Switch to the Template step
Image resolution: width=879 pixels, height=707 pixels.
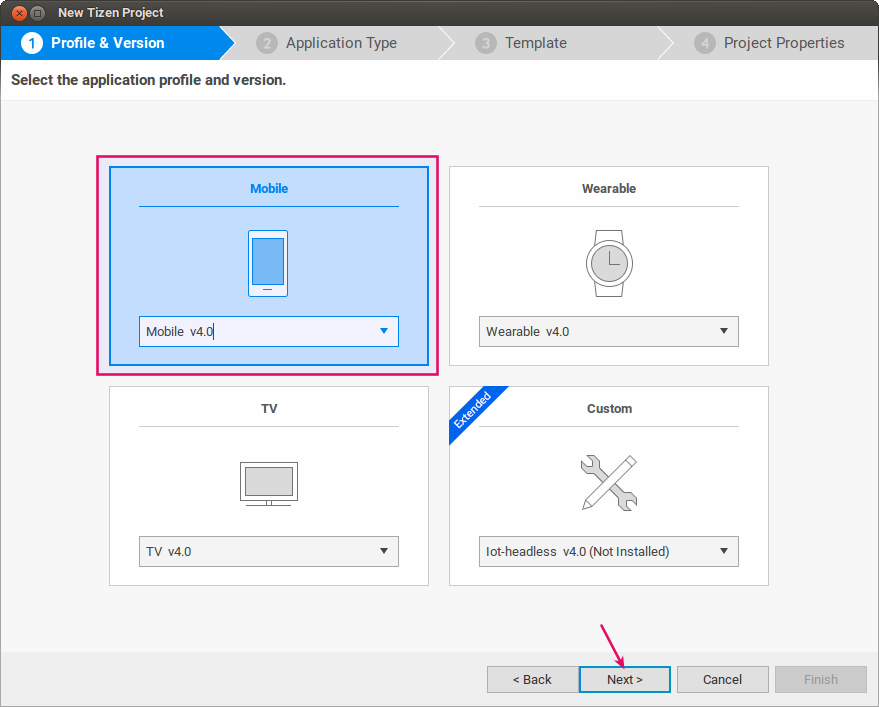pos(535,43)
